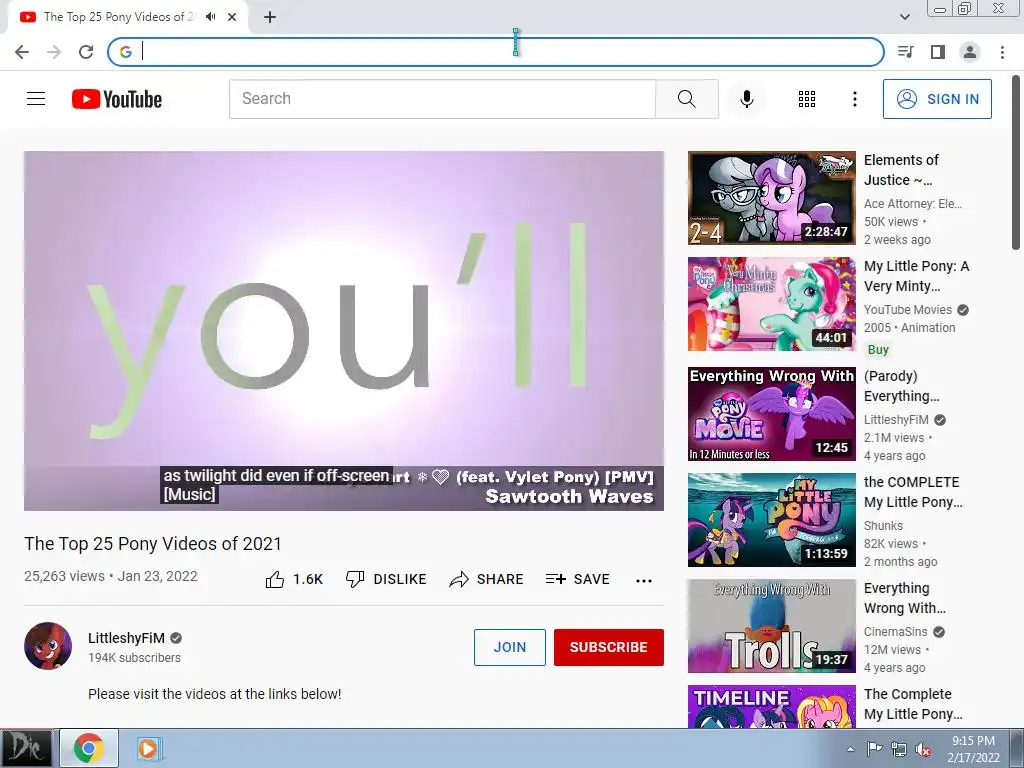The image size is (1024, 768).
Task: Open Elements of Justice video thumbnail
Action: 771,198
